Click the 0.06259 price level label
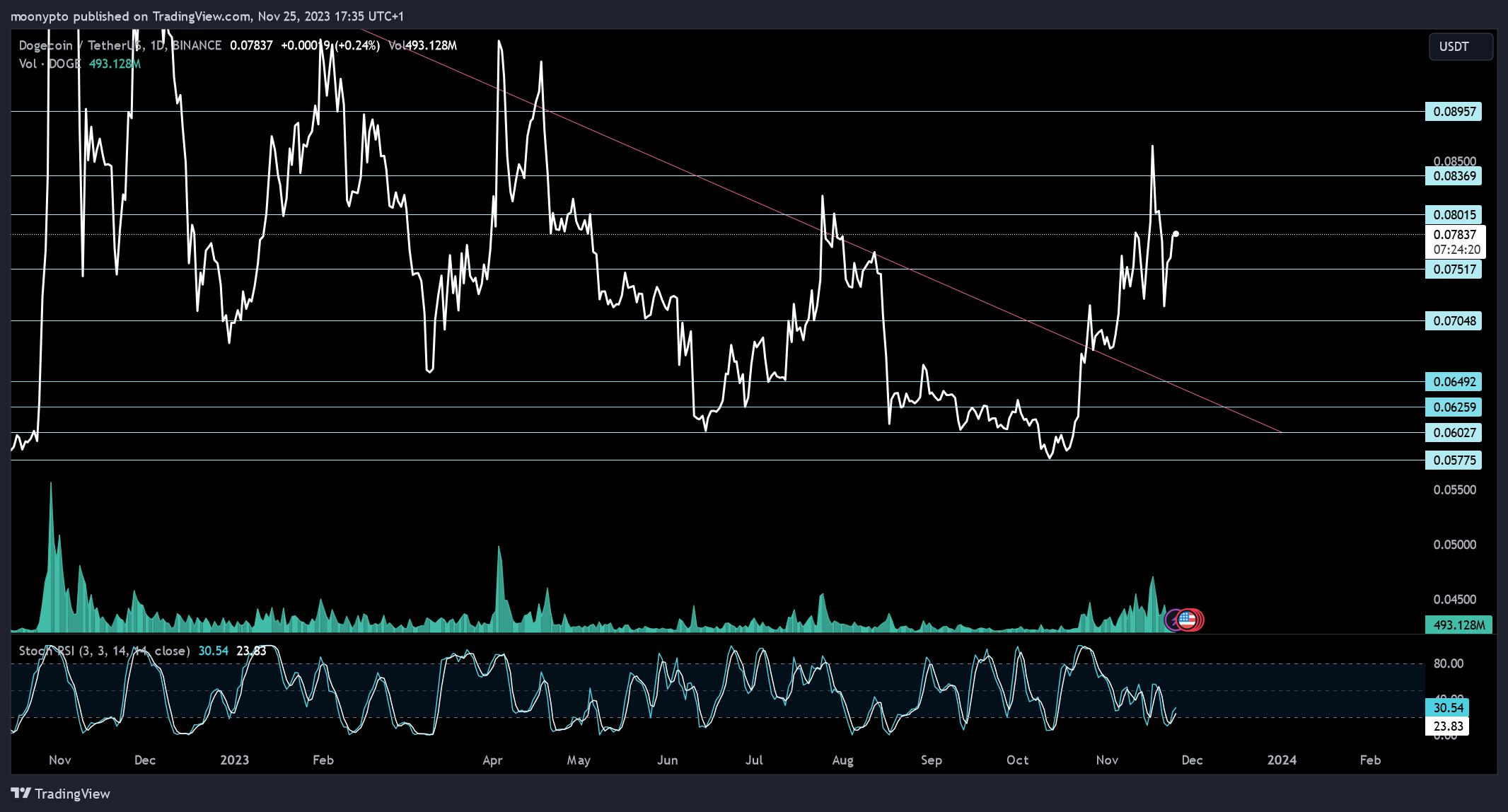 tap(1453, 407)
